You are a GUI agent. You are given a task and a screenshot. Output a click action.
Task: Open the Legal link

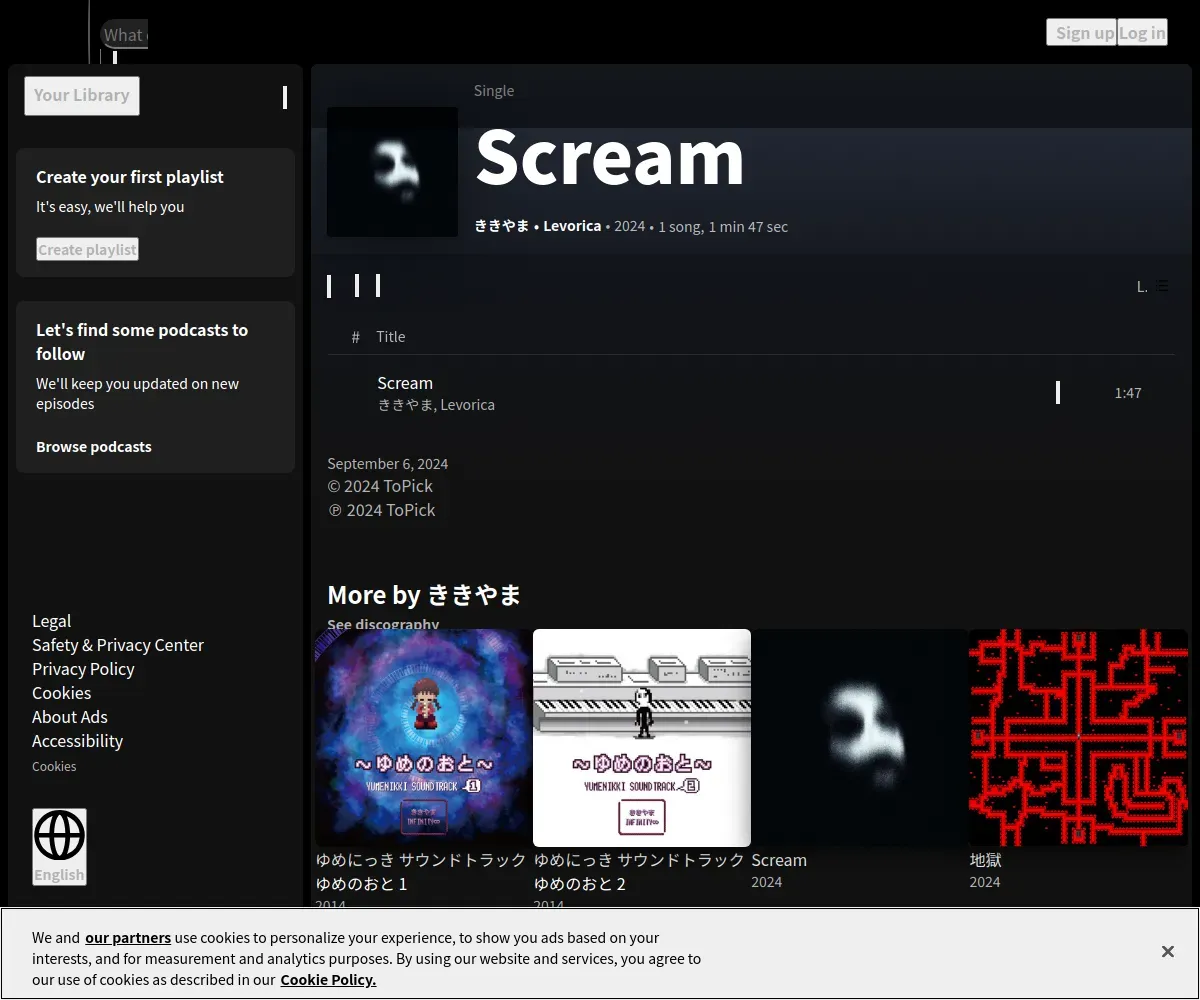[52, 621]
